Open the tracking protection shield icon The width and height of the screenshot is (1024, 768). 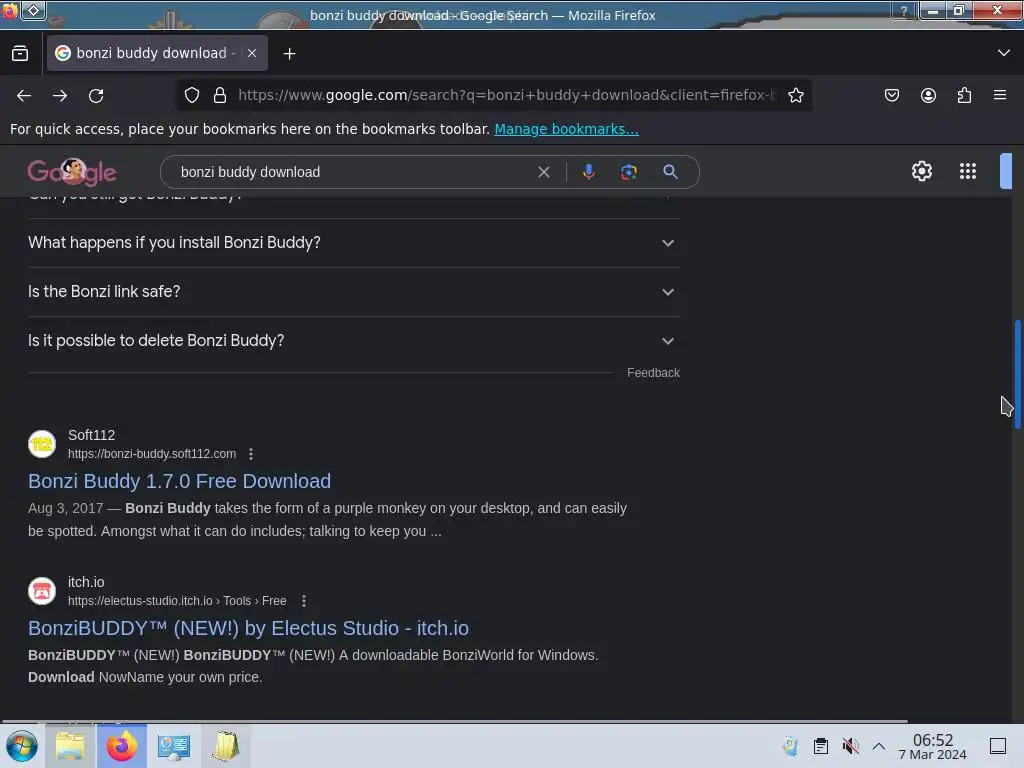tap(192, 95)
